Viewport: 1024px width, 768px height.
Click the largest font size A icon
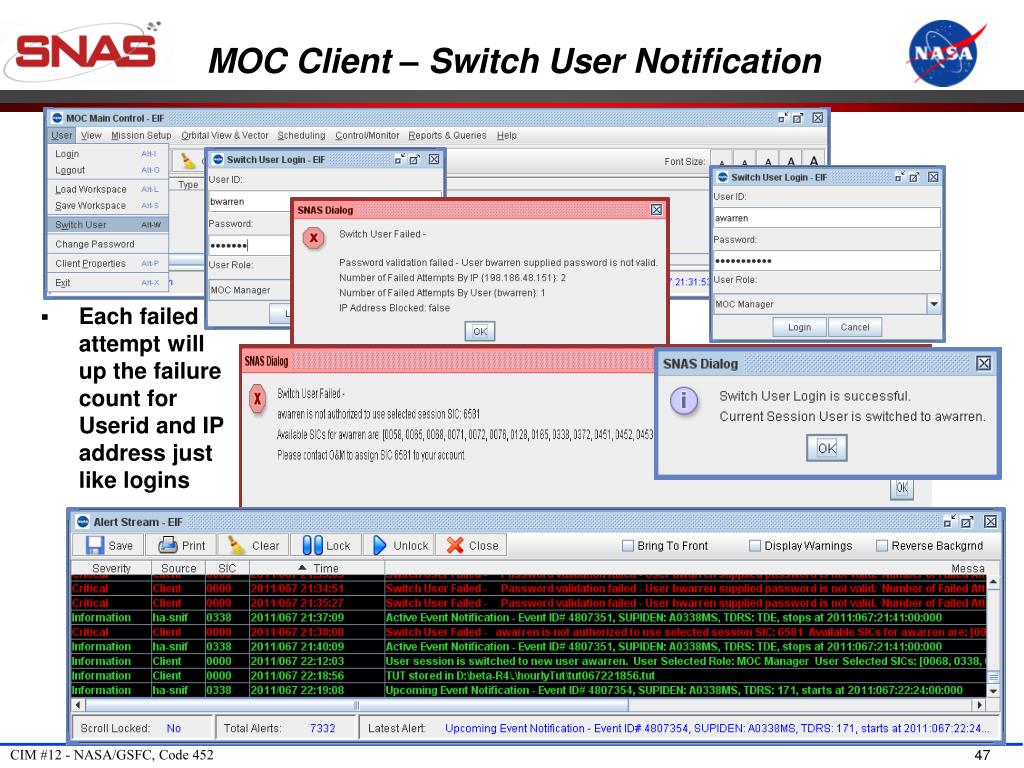coord(814,161)
